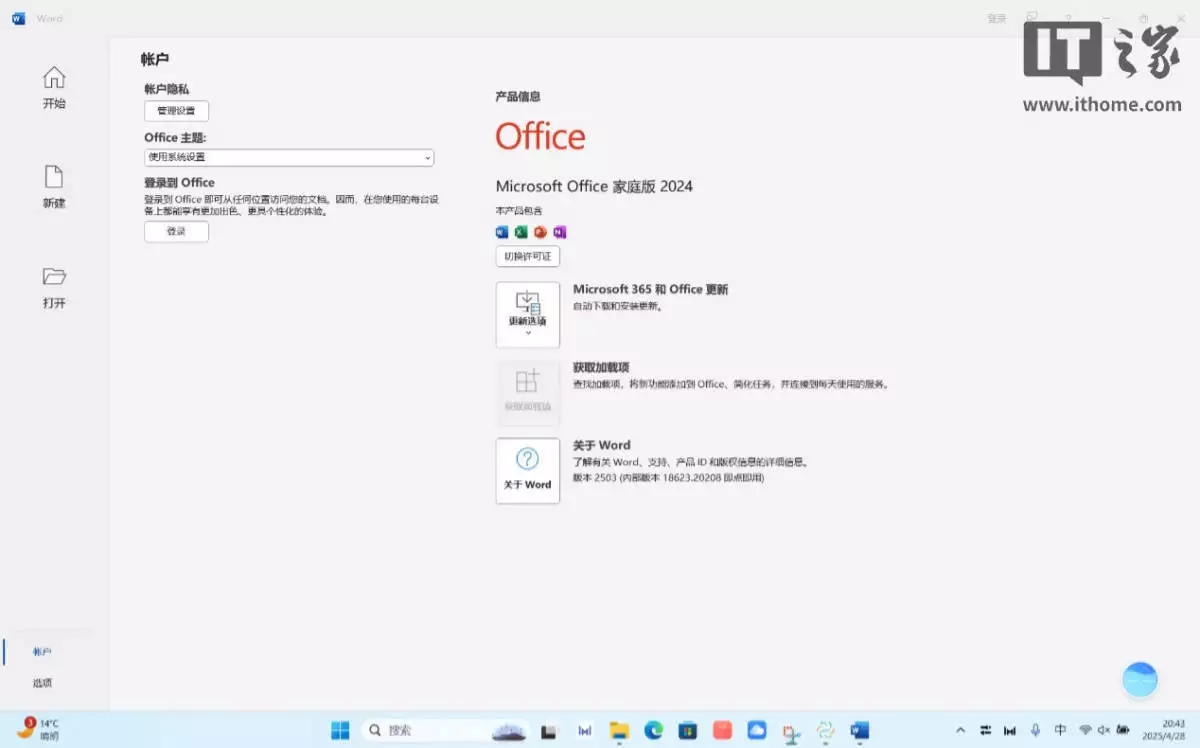Click the blue floating circle icon

point(1140,680)
